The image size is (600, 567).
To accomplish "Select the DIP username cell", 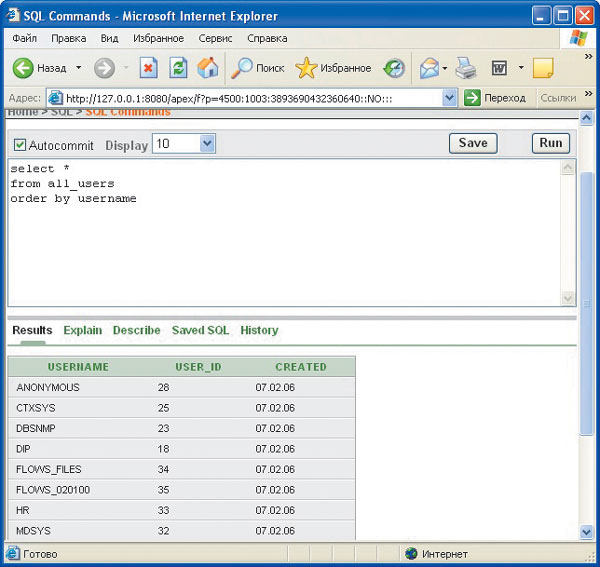I will (x=23, y=449).
